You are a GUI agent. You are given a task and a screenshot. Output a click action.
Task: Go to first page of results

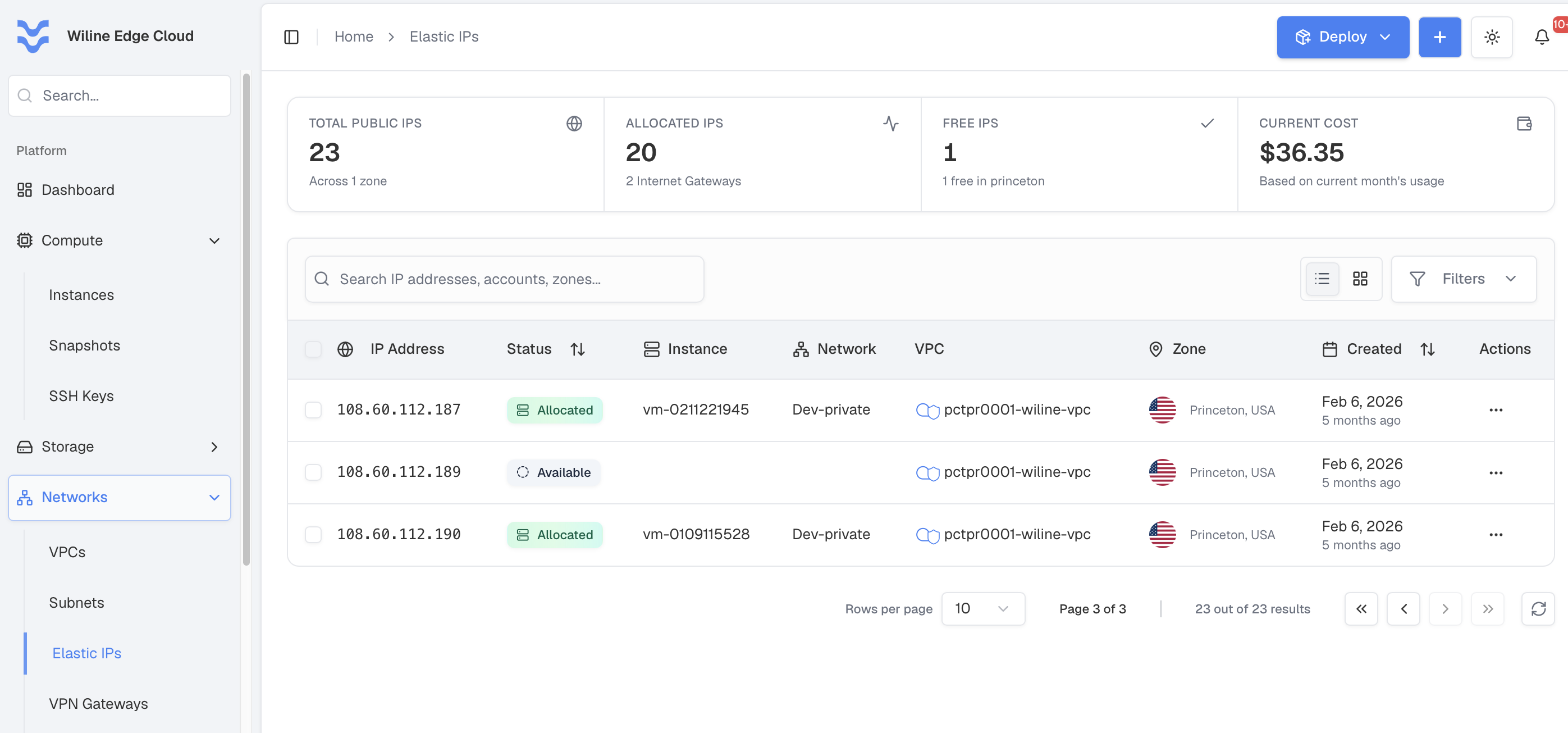[1361, 609]
